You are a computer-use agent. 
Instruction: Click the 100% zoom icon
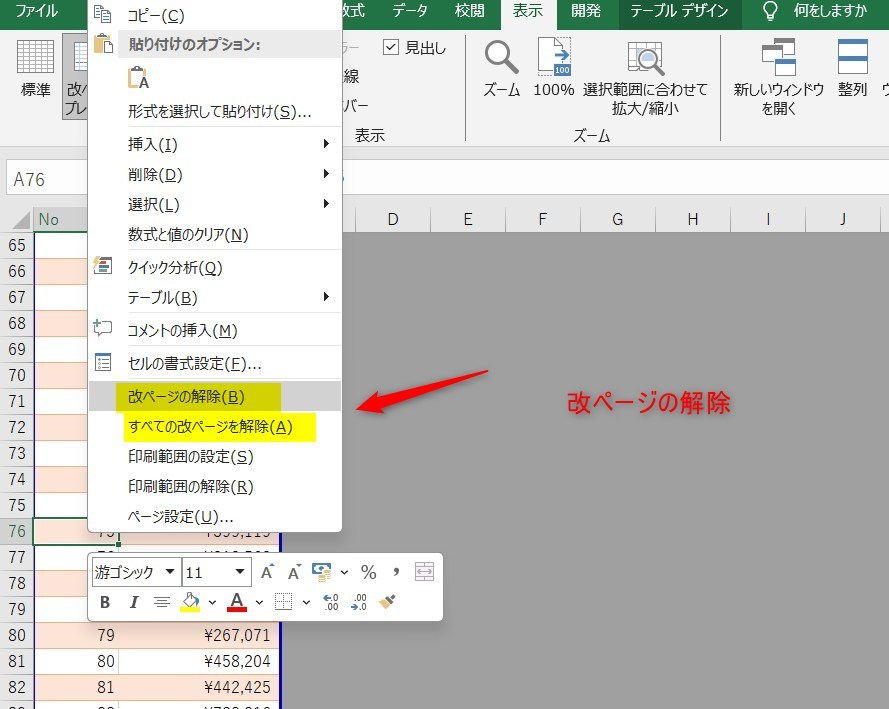pyautogui.click(x=554, y=57)
